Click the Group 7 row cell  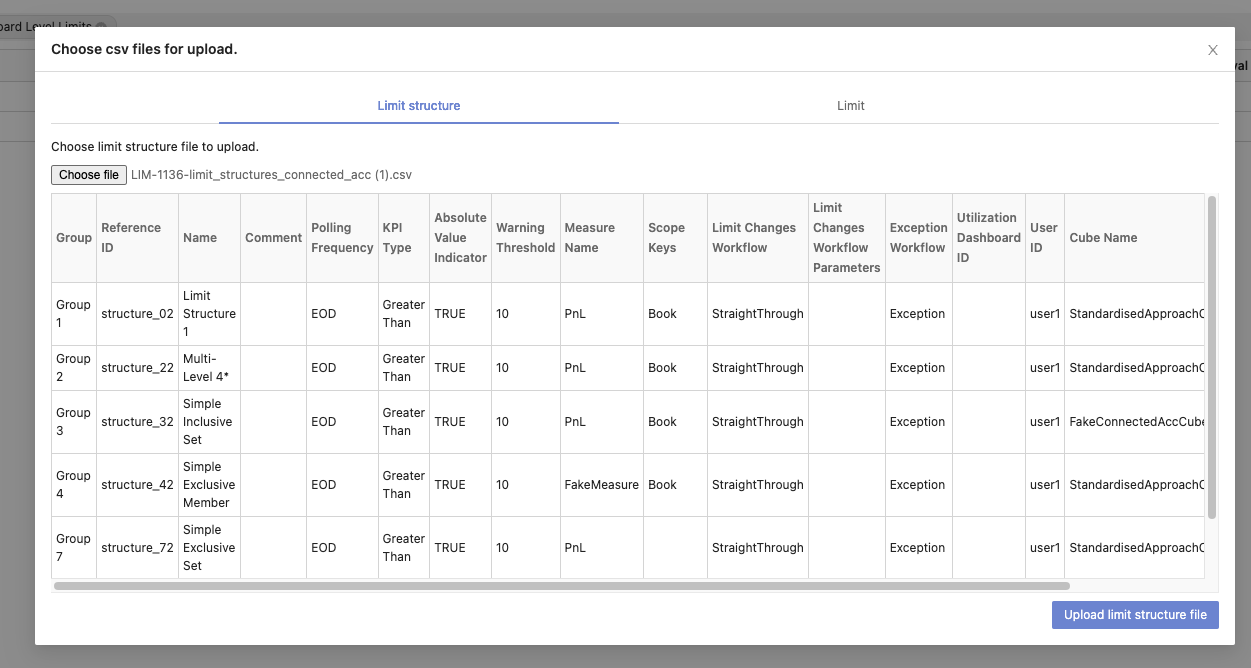[74, 548]
